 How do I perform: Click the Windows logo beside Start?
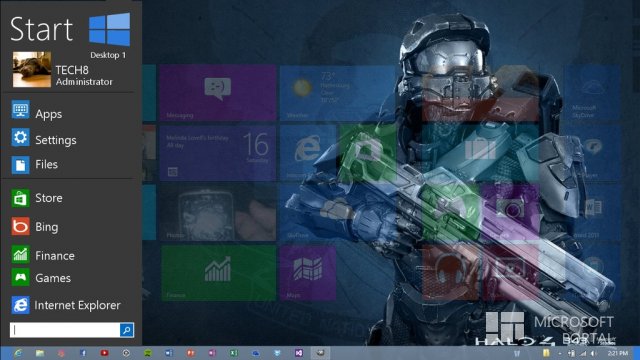109,29
